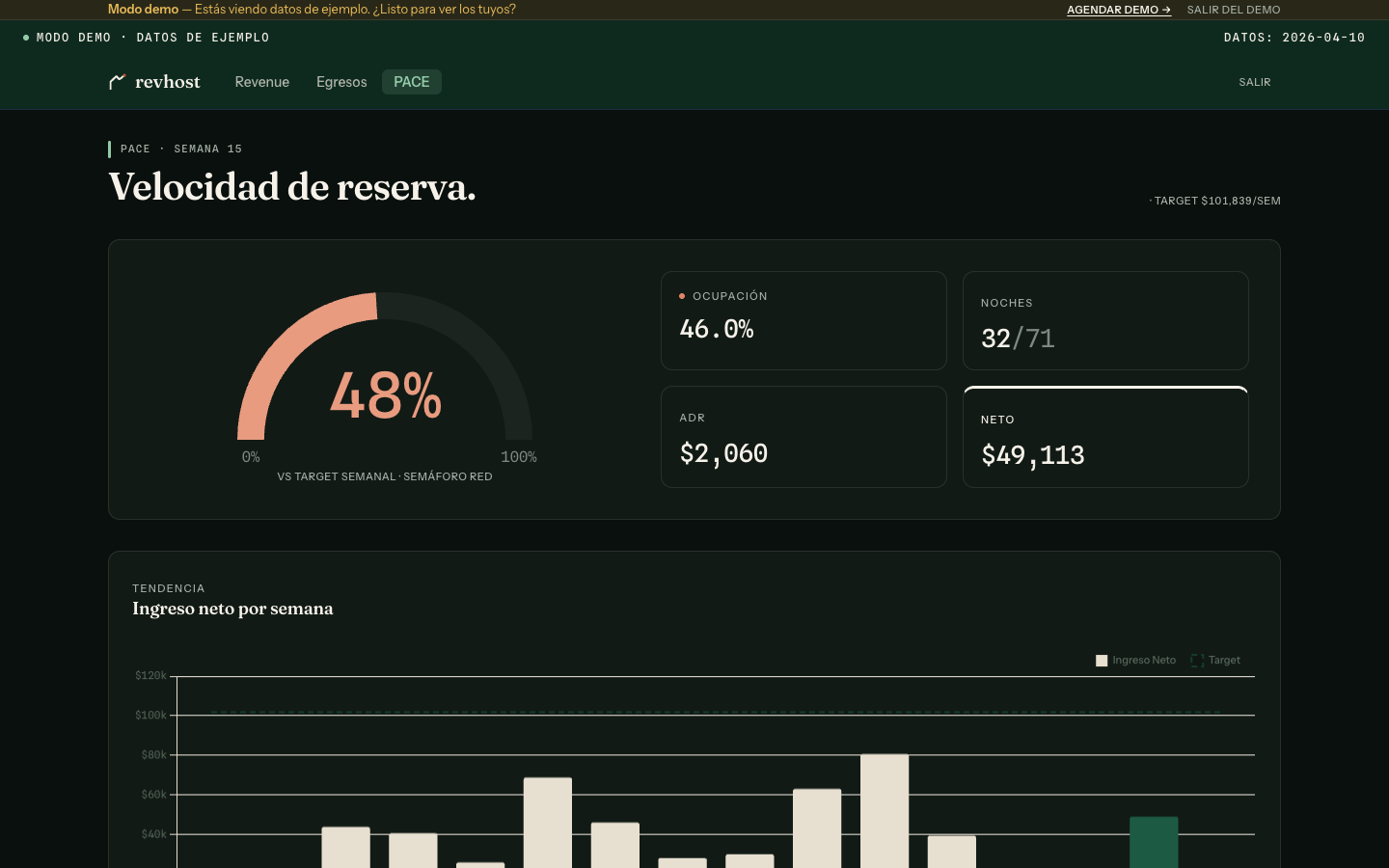
Task: Click the tallest bar near $80k
Action: click(885, 811)
